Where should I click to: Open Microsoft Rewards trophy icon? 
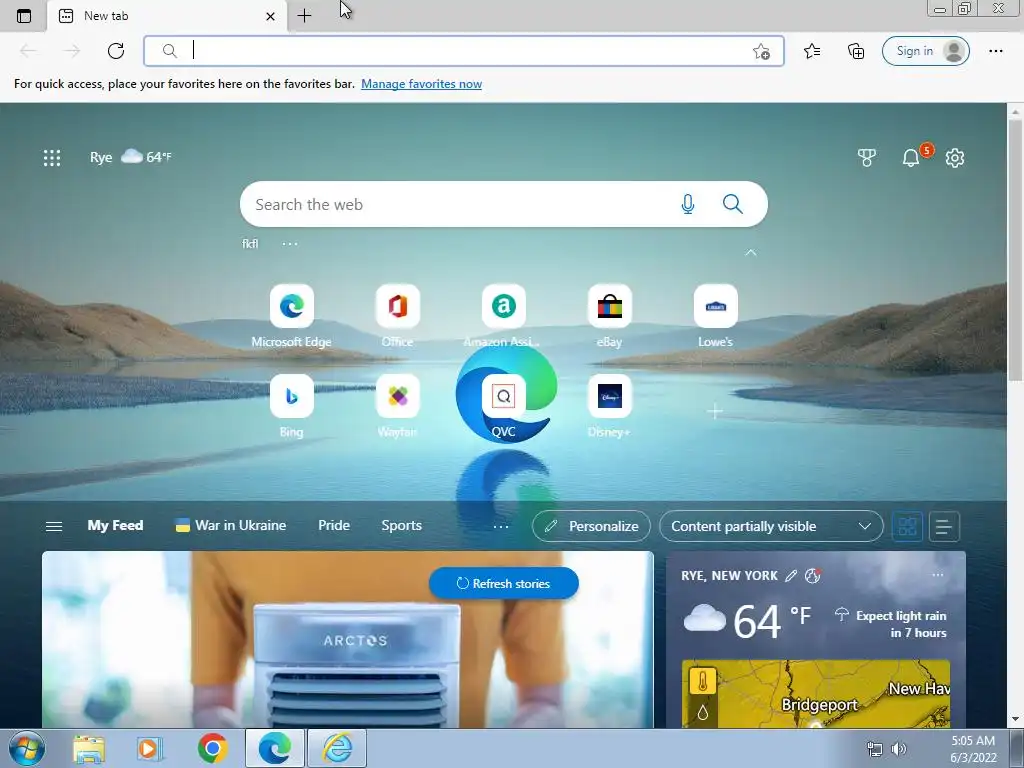point(867,157)
